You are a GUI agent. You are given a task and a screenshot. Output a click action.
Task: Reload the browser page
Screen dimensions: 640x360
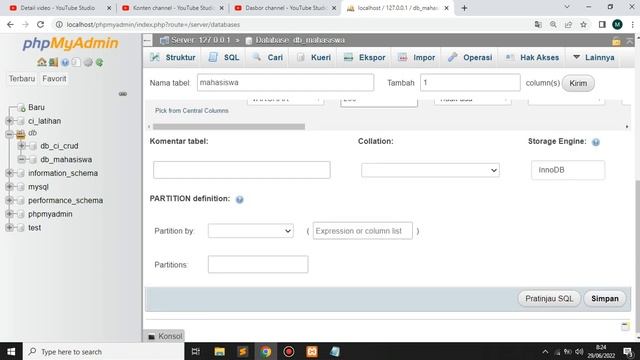pos(40,24)
